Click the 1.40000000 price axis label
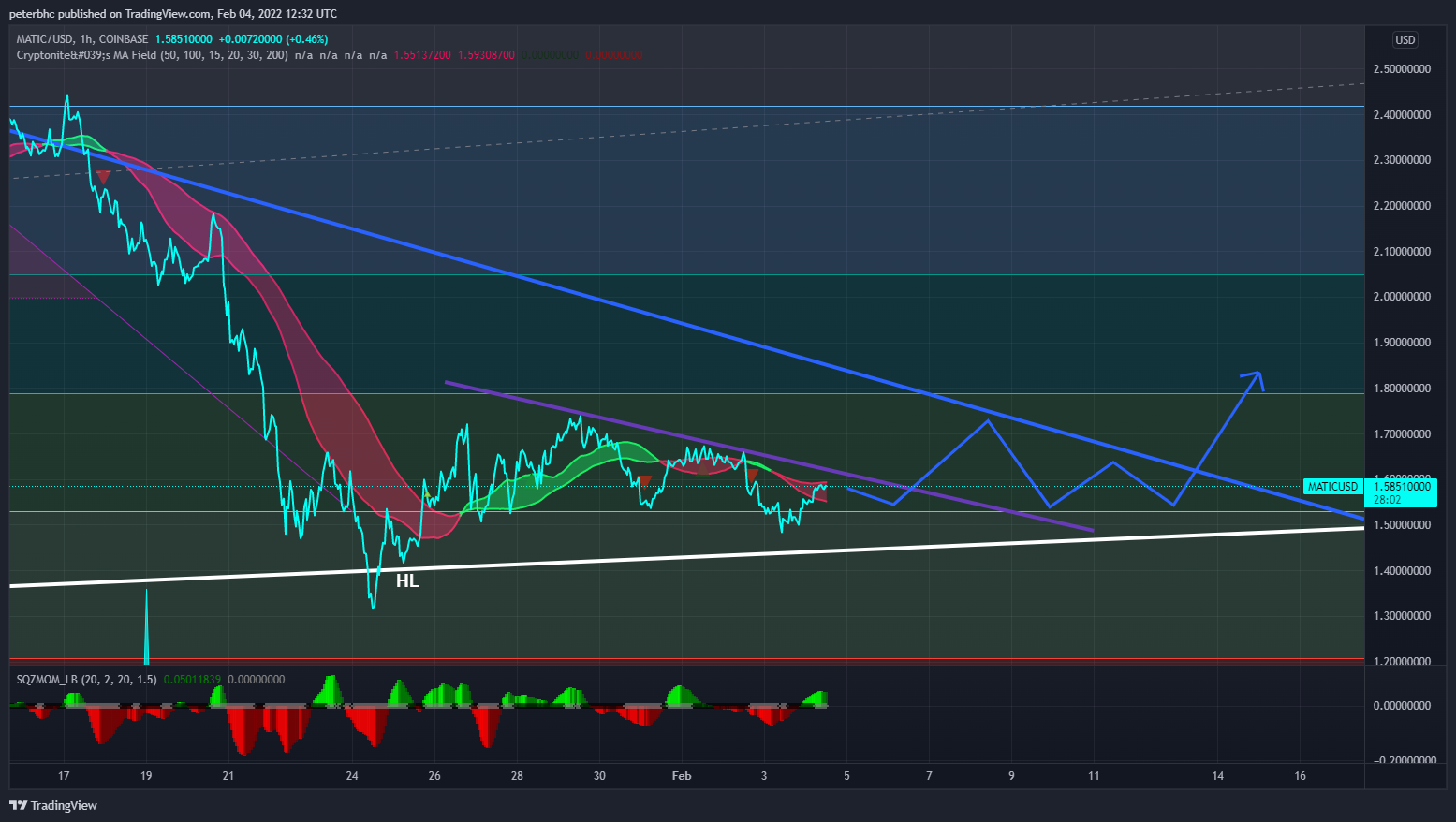This screenshot has height=822, width=1456. point(1402,571)
